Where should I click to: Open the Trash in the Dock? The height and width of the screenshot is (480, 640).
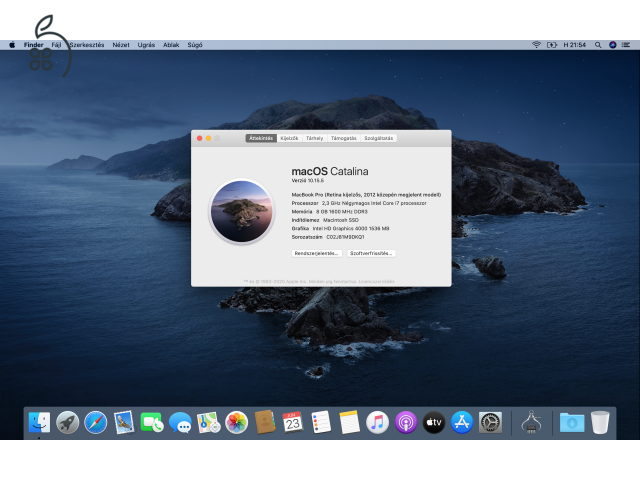click(600, 422)
